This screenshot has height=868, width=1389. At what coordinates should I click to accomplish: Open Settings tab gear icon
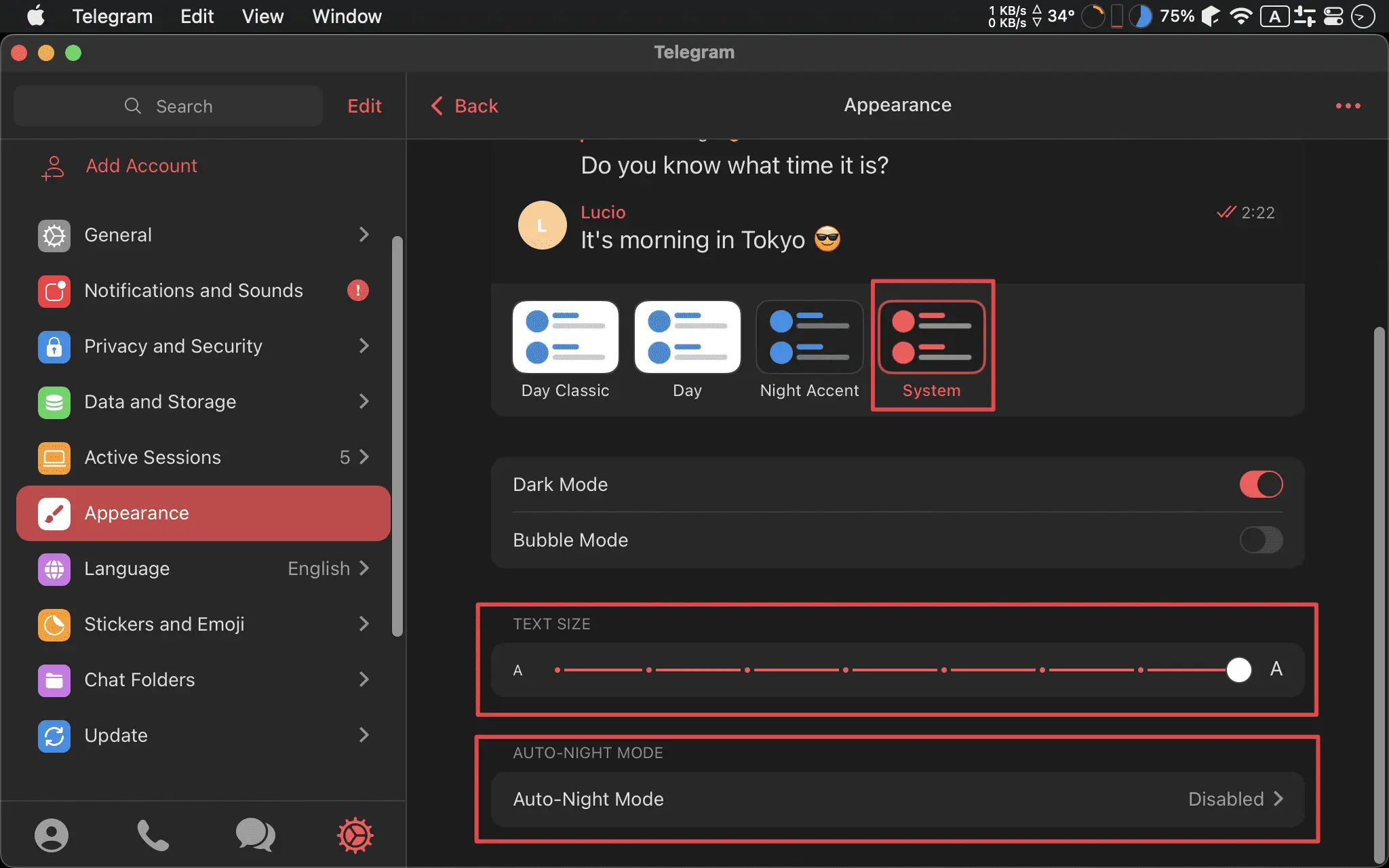pyautogui.click(x=355, y=835)
